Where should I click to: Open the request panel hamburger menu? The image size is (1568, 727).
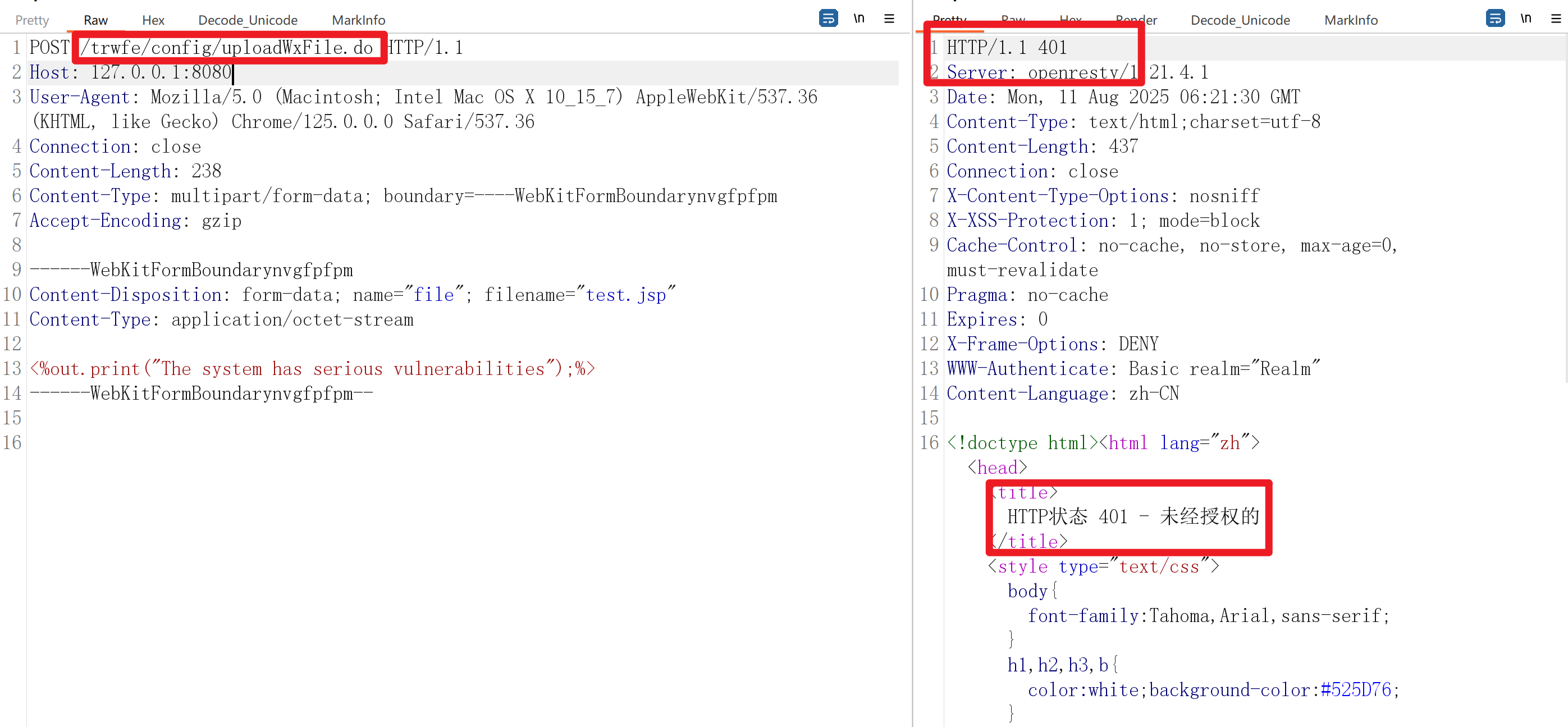pos(889,19)
